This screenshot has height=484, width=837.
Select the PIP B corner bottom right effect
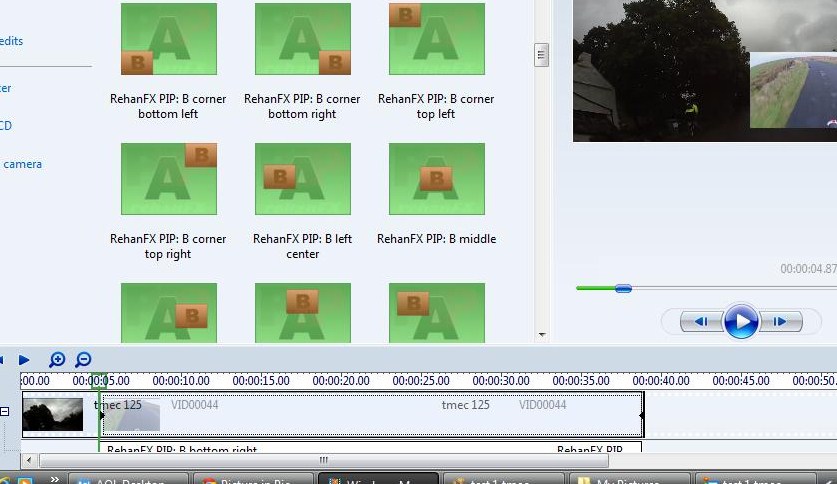[x=302, y=40]
